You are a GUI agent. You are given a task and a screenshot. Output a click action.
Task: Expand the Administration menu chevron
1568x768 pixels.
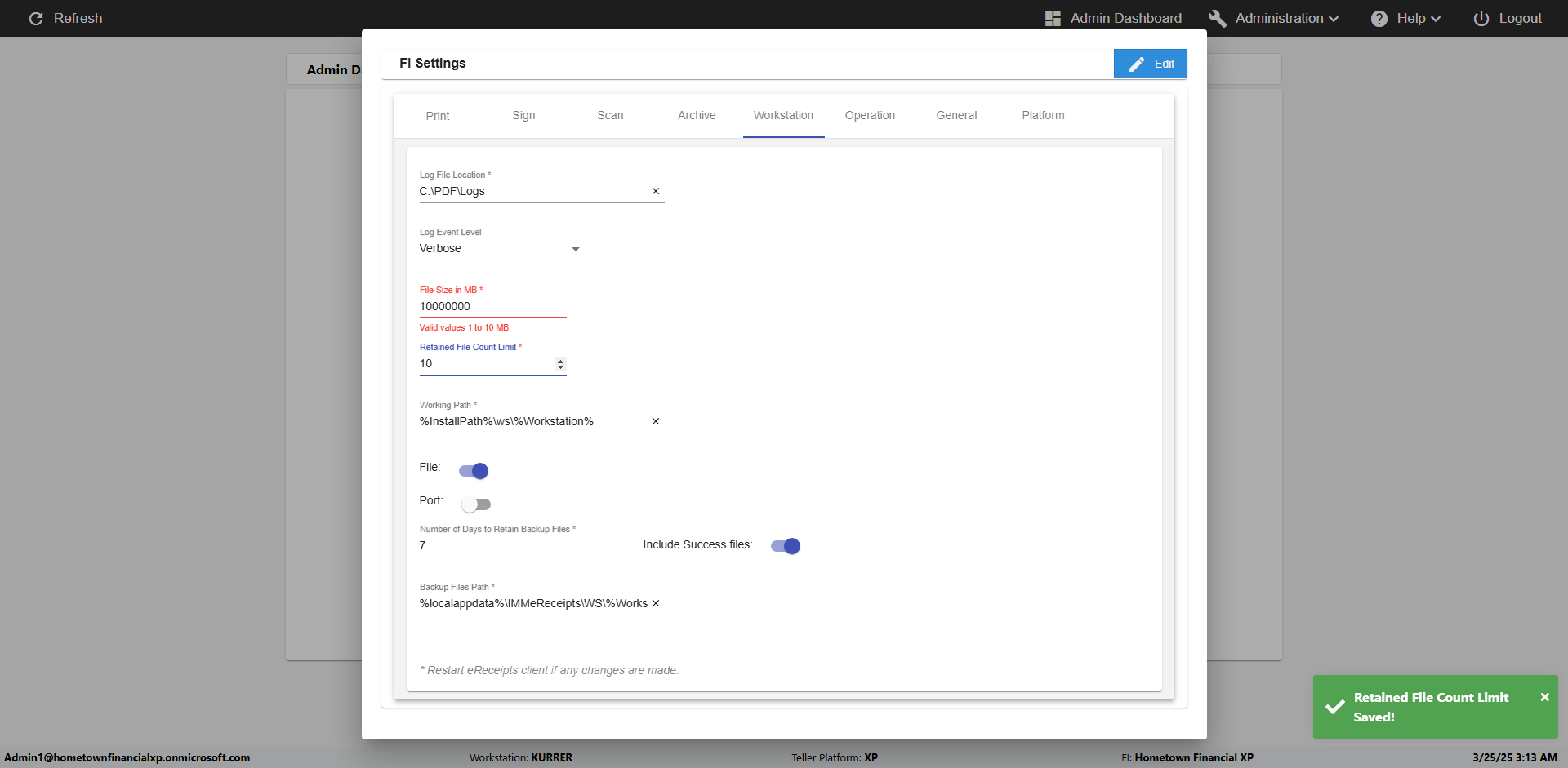point(1334,19)
